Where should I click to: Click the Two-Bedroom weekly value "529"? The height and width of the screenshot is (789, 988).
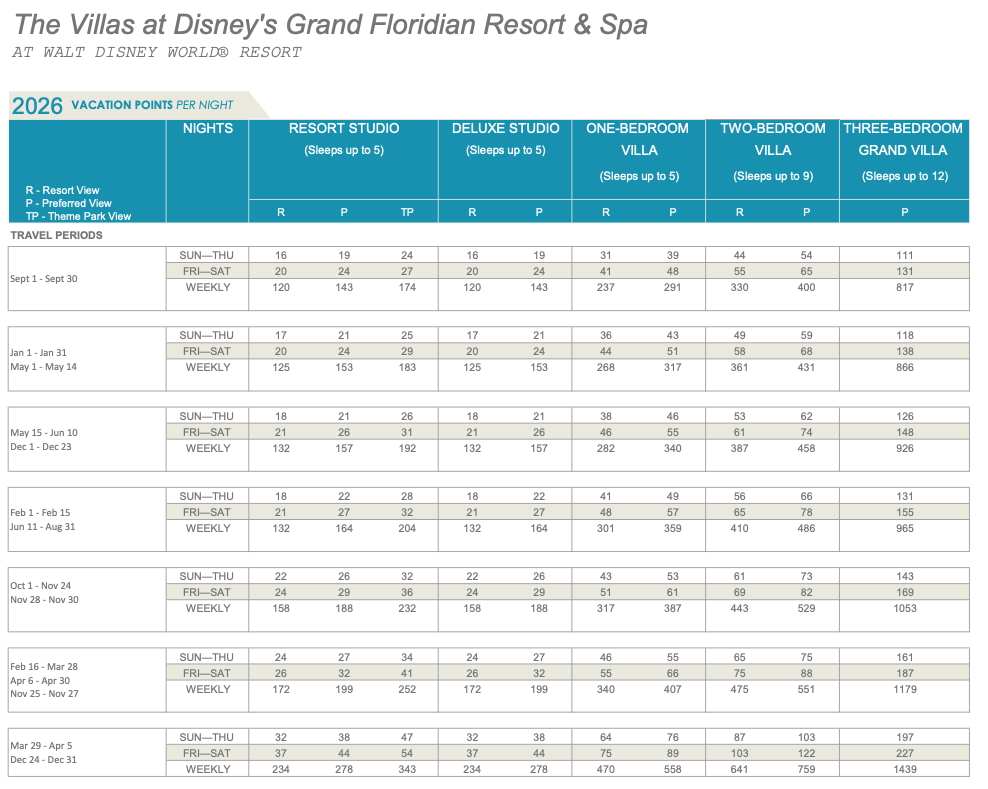pos(807,609)
